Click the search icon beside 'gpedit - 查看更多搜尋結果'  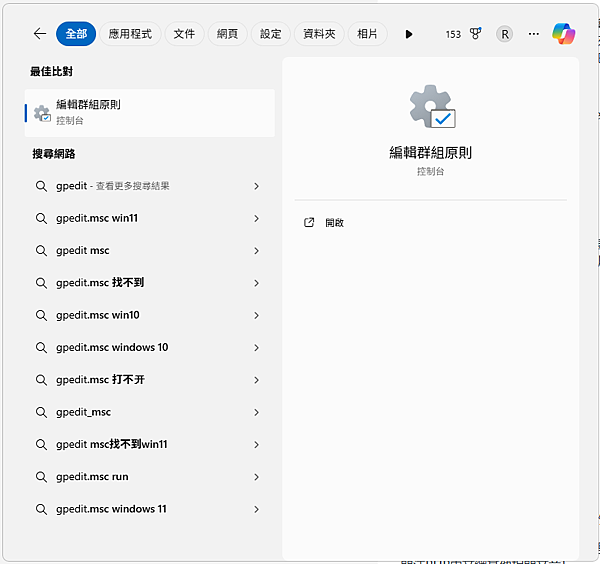pos(41,186)
